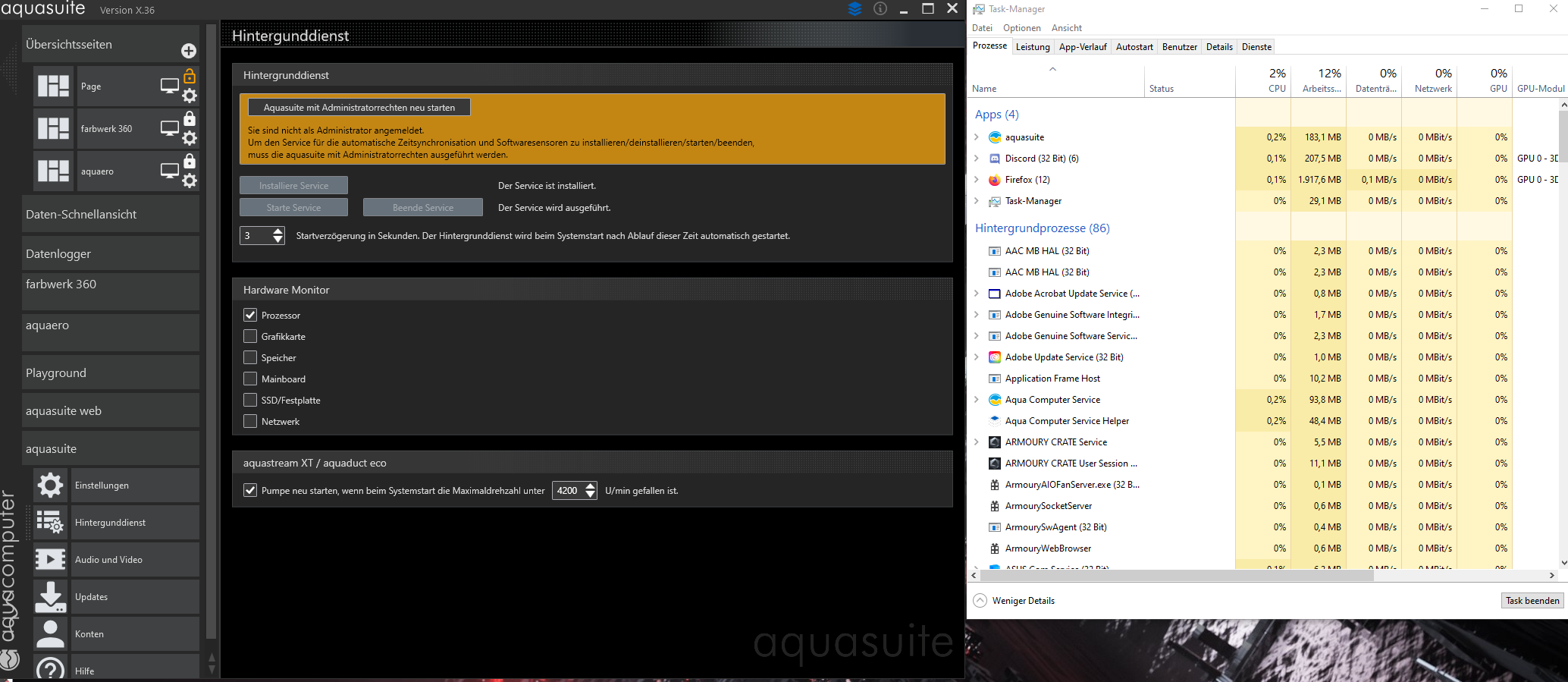Screen dimensions: 1568x682
Task: Enable the Grafikkarte checkbox
Action: coord(250,336)
